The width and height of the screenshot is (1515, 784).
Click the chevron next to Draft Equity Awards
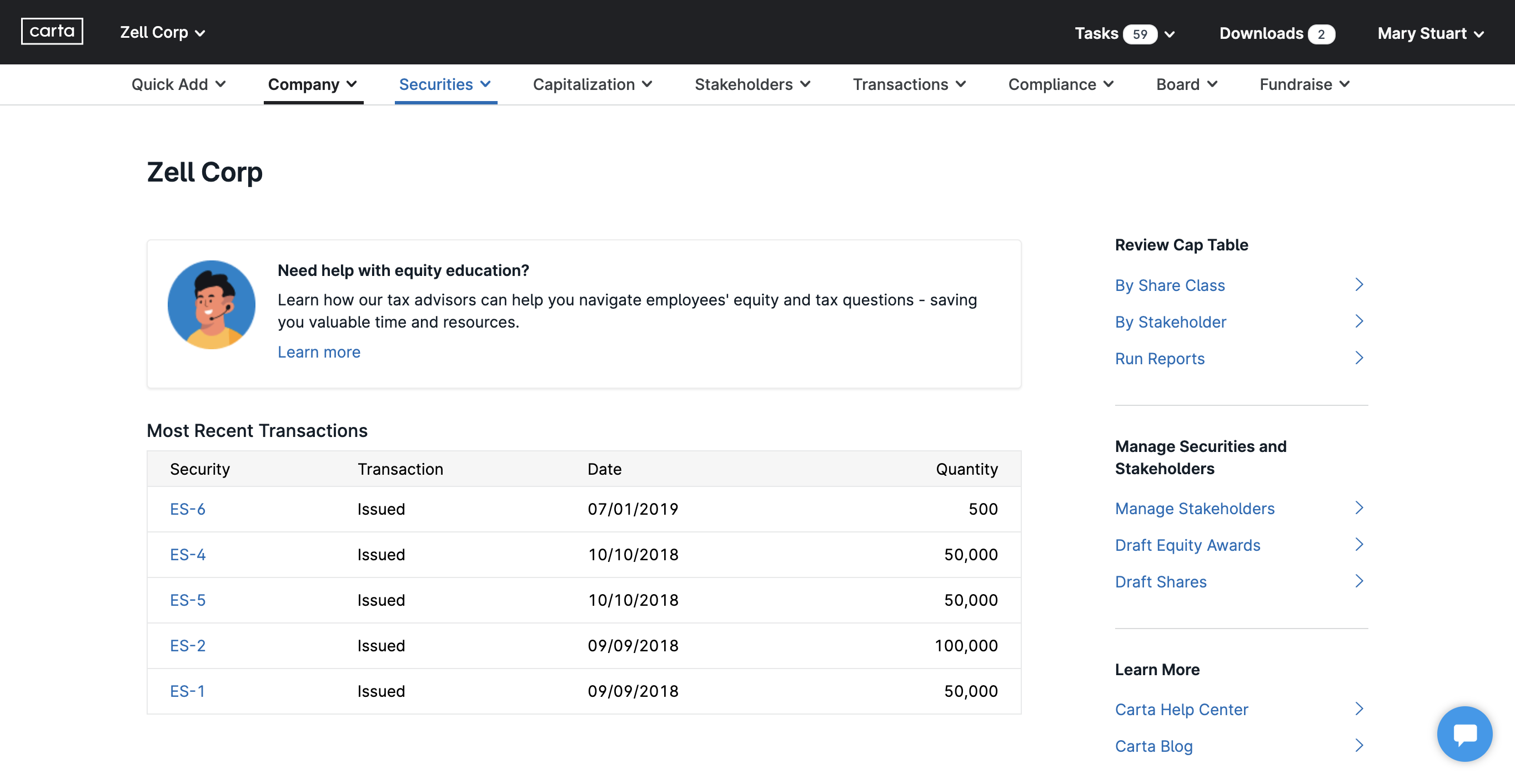click(x=1358, y=544)
